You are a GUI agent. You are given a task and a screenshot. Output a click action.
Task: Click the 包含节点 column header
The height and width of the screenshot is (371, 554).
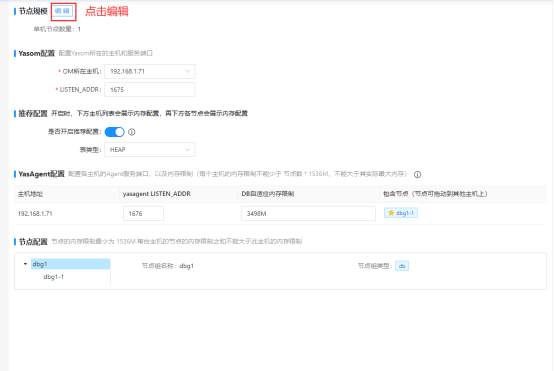coord(435,194)
